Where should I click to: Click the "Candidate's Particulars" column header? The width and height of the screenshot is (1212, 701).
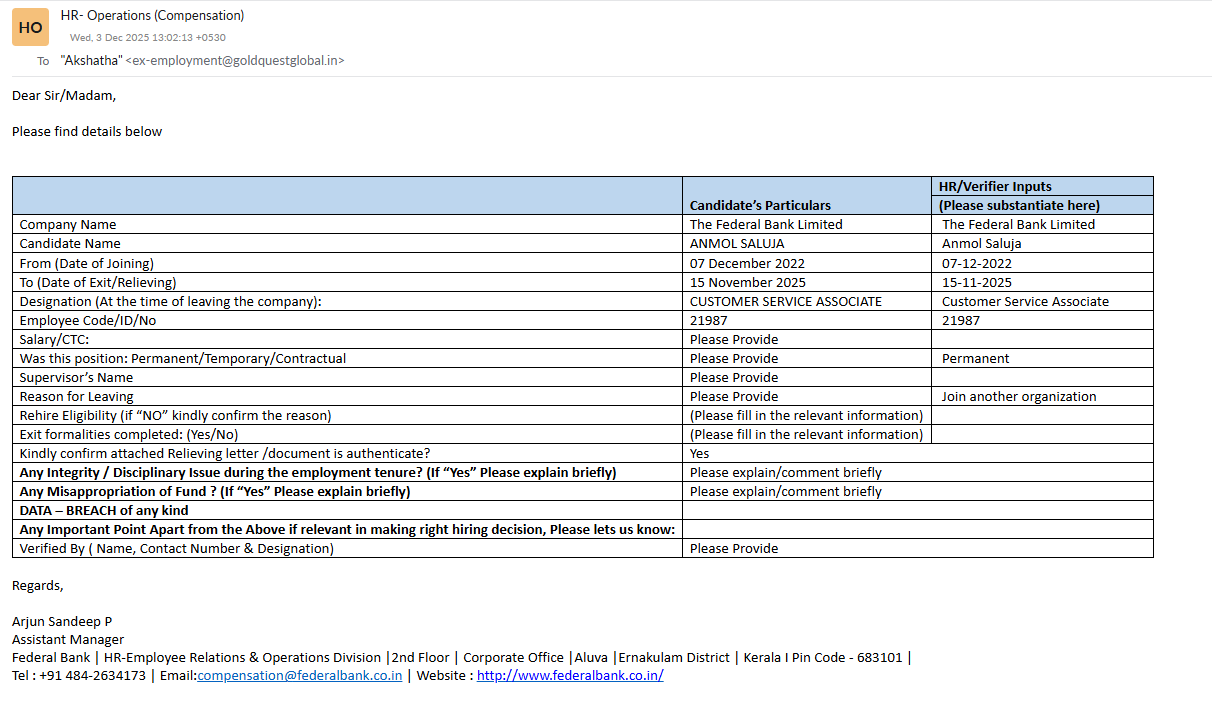[760, 205]
